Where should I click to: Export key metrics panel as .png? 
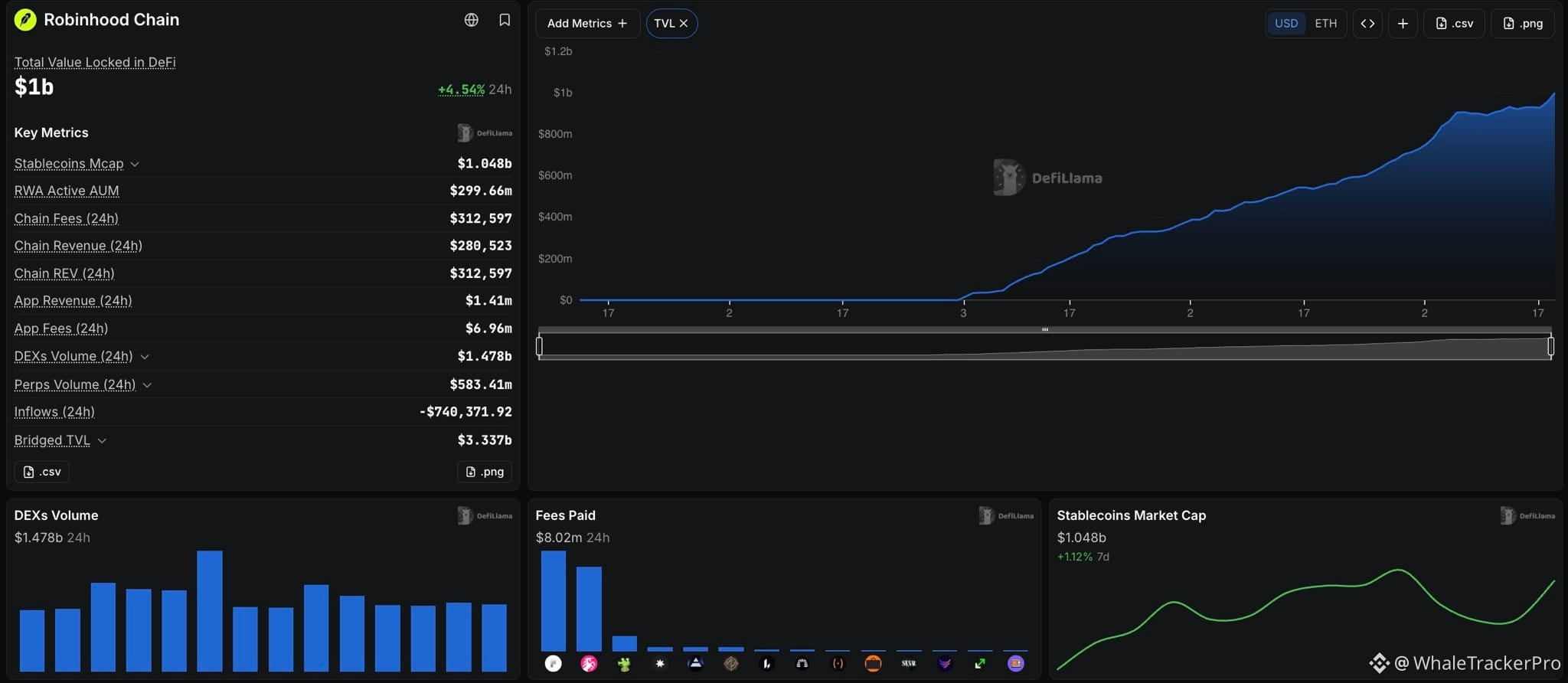point(485,472)
